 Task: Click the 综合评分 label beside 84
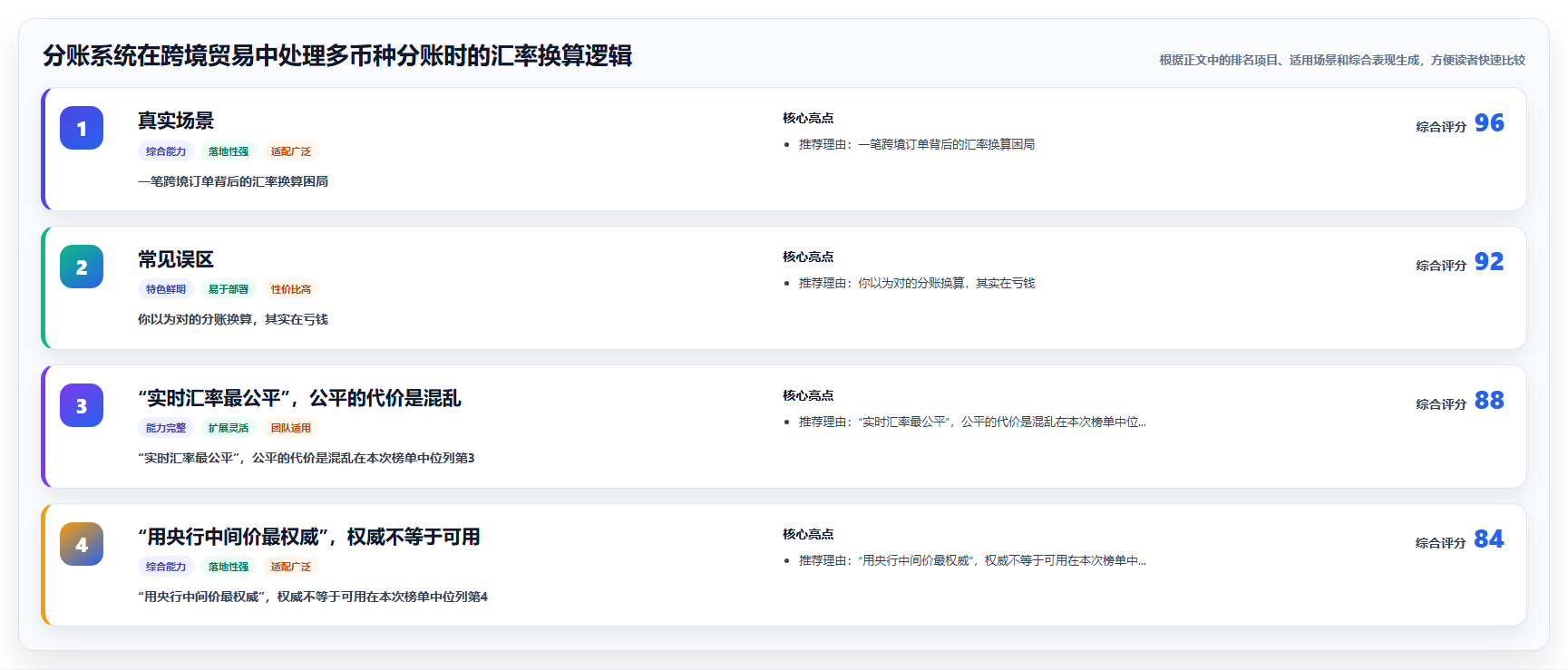click(1441, 543)
